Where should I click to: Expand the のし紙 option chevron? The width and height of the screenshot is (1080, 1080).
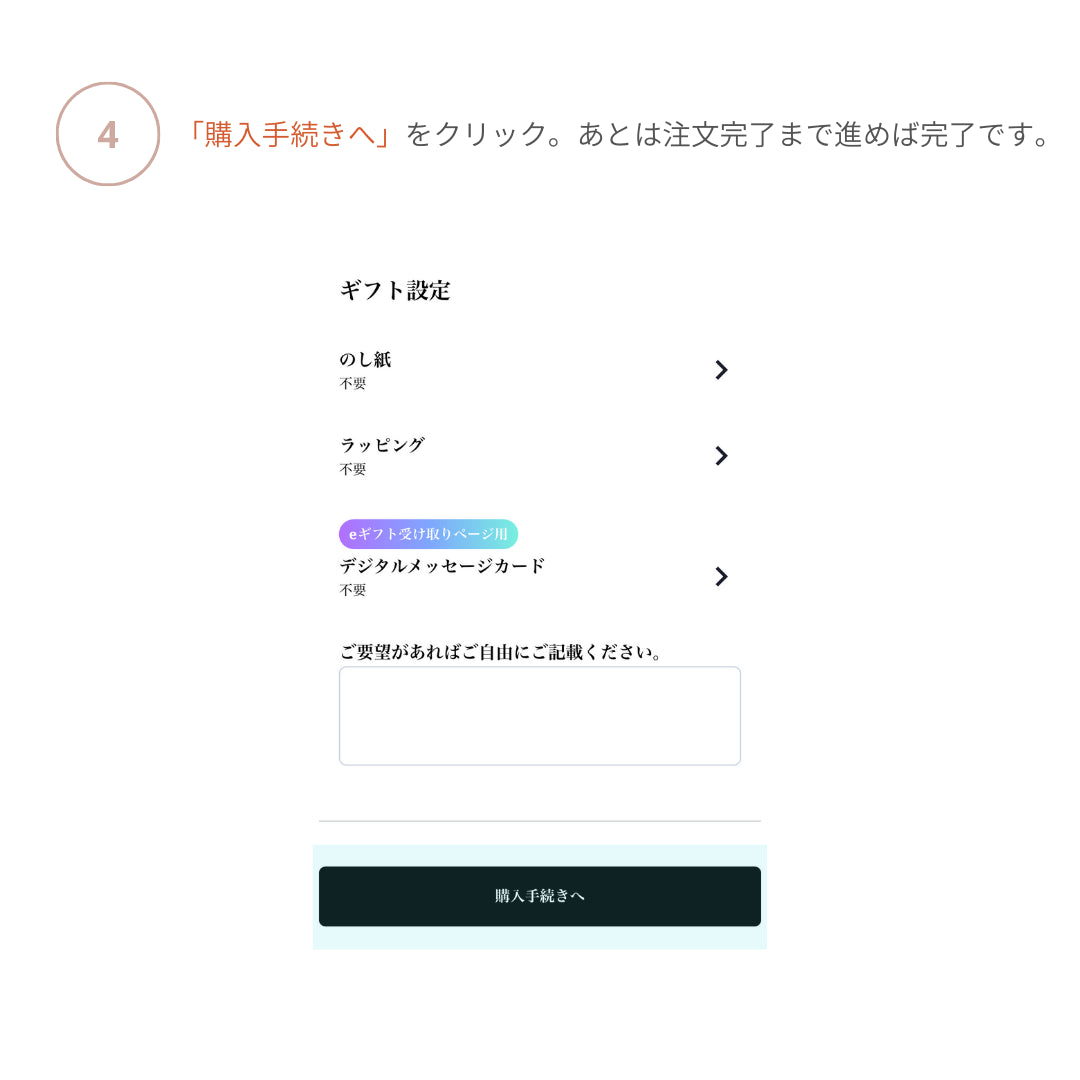(x=721, y=370)
